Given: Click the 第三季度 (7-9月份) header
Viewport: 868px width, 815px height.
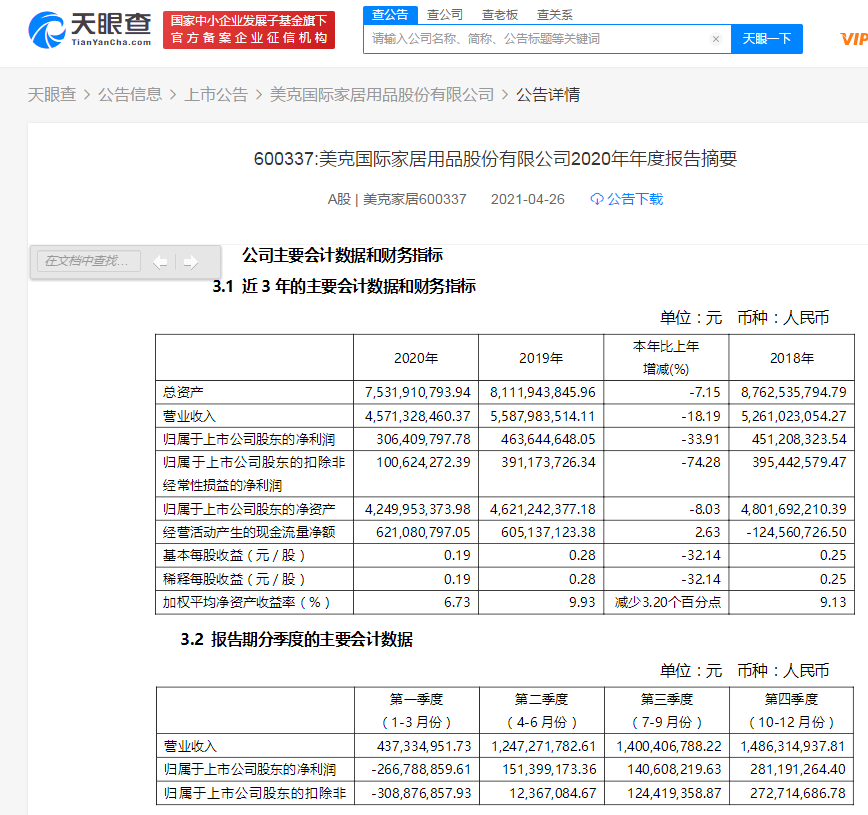Looking at the screenshot, I should point(666,711).
